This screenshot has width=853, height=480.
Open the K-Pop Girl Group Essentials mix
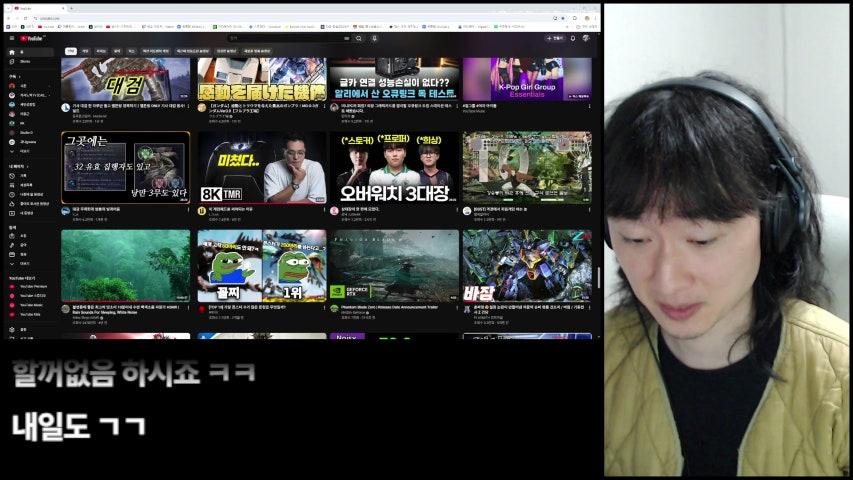tap(527, 79)
